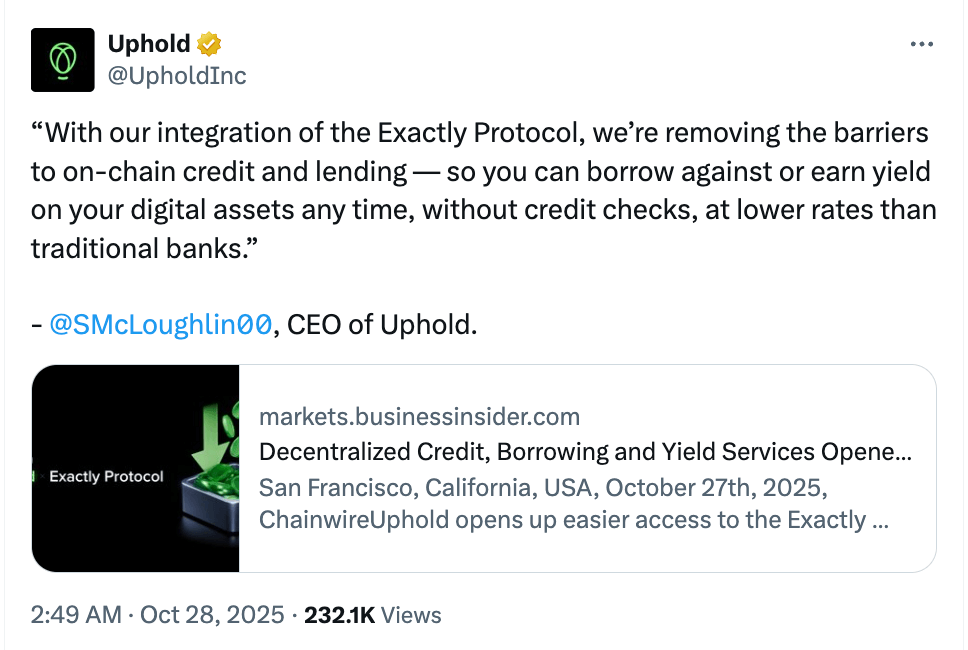Click the Exactly Protocol label on the thumbnail
The height and width of the screenshot is (650, 968).
tap(106, 477)
